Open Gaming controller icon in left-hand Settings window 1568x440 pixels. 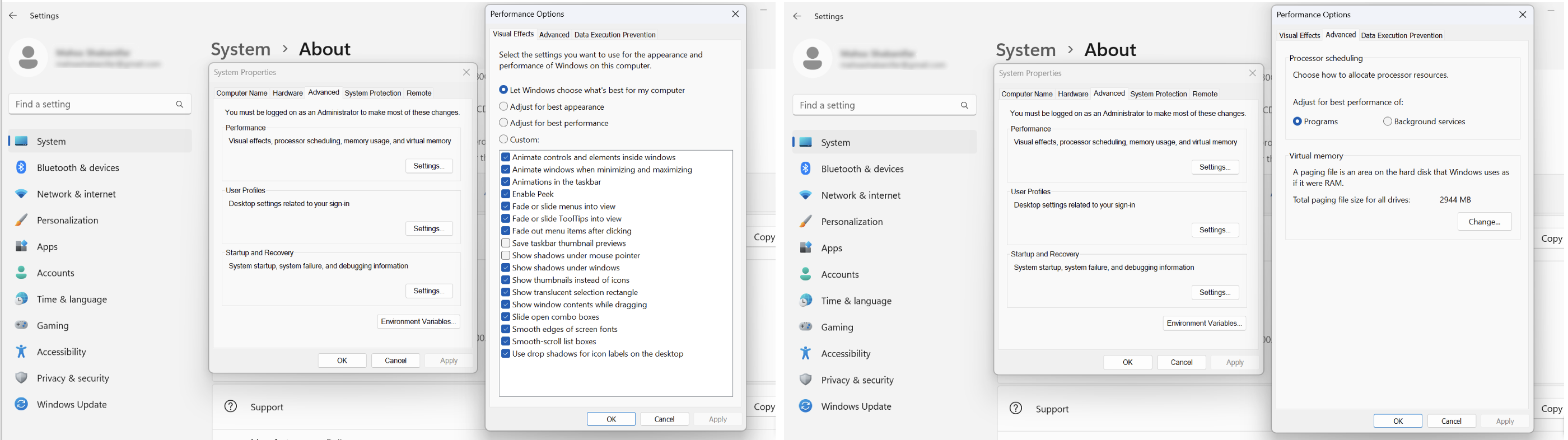coord(21,325)
